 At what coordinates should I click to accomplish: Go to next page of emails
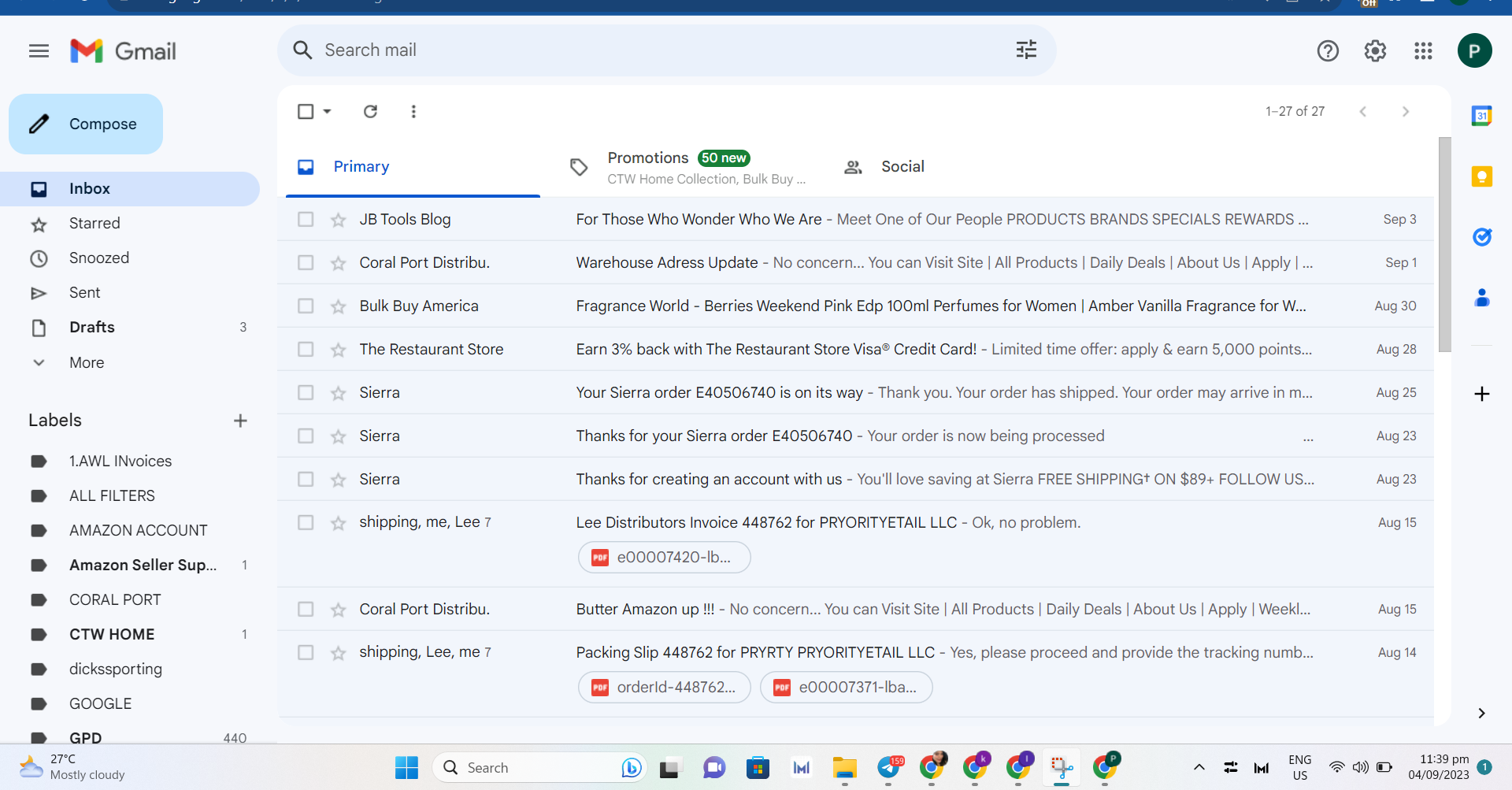(1406, 112)
